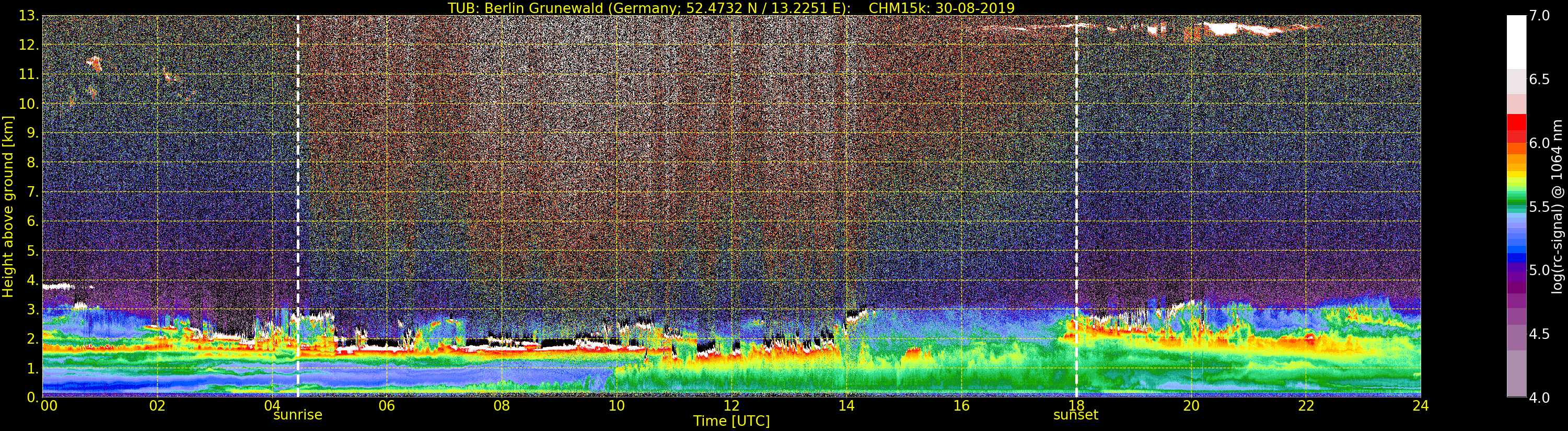Click the height axis tick '11.'

[x=29, y=74]
